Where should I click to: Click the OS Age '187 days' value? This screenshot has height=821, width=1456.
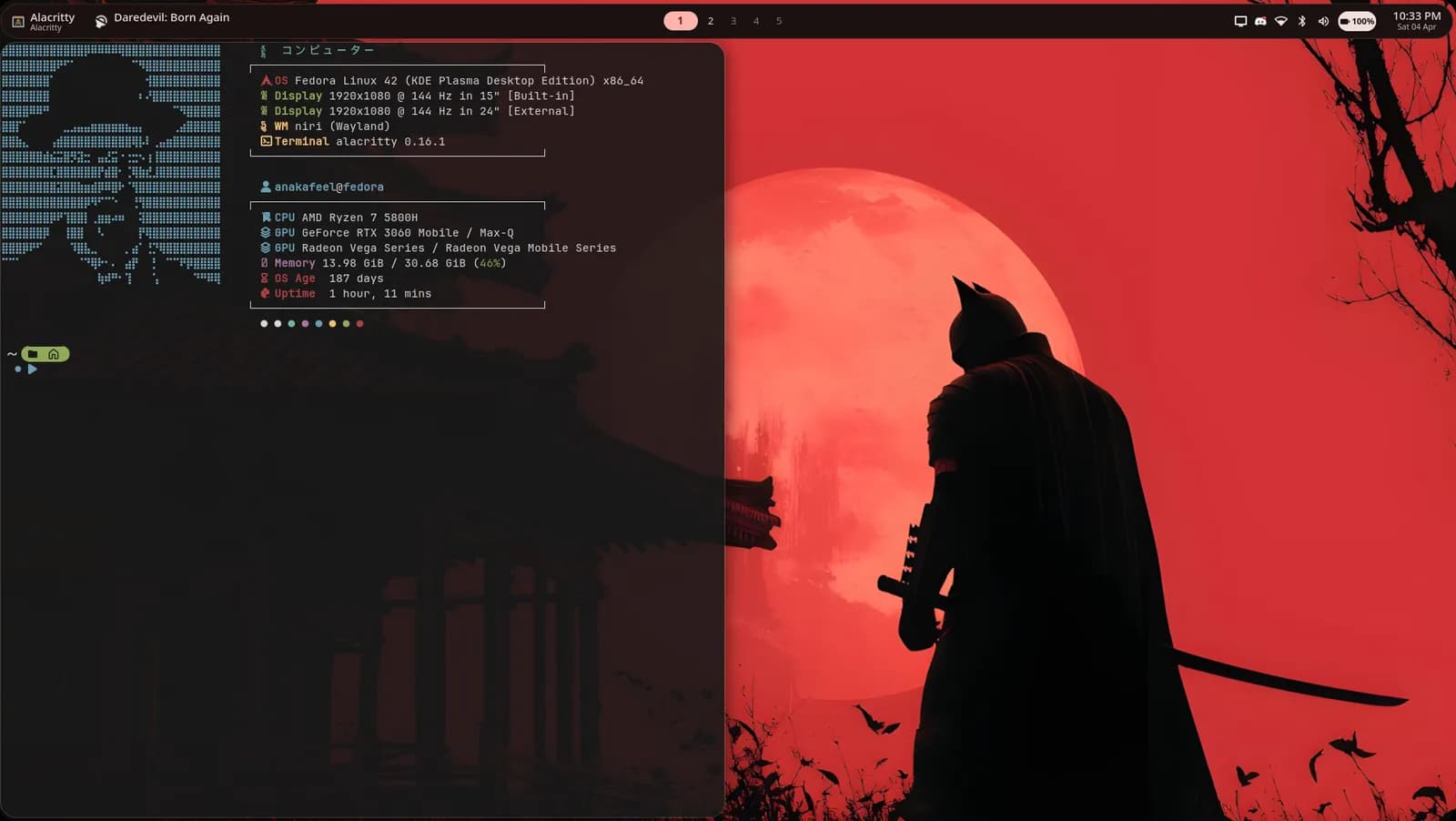click(x=356, y=279)
